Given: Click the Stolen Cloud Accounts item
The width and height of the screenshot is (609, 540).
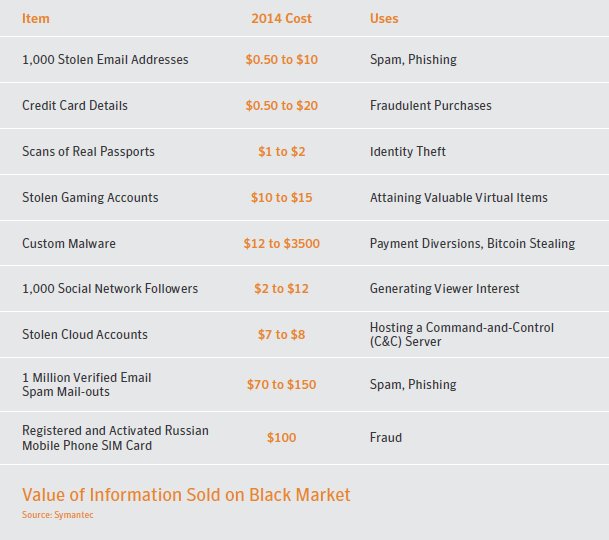Looking at the screenshot, I should pos(85,334).
